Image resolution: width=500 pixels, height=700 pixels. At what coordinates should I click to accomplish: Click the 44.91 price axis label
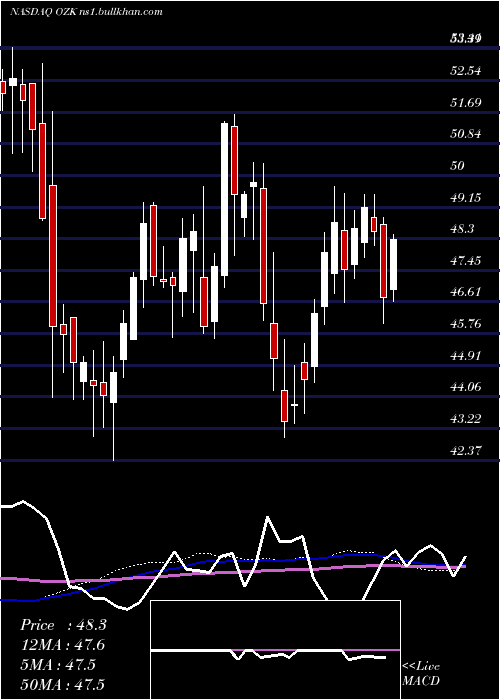[466, 355]
